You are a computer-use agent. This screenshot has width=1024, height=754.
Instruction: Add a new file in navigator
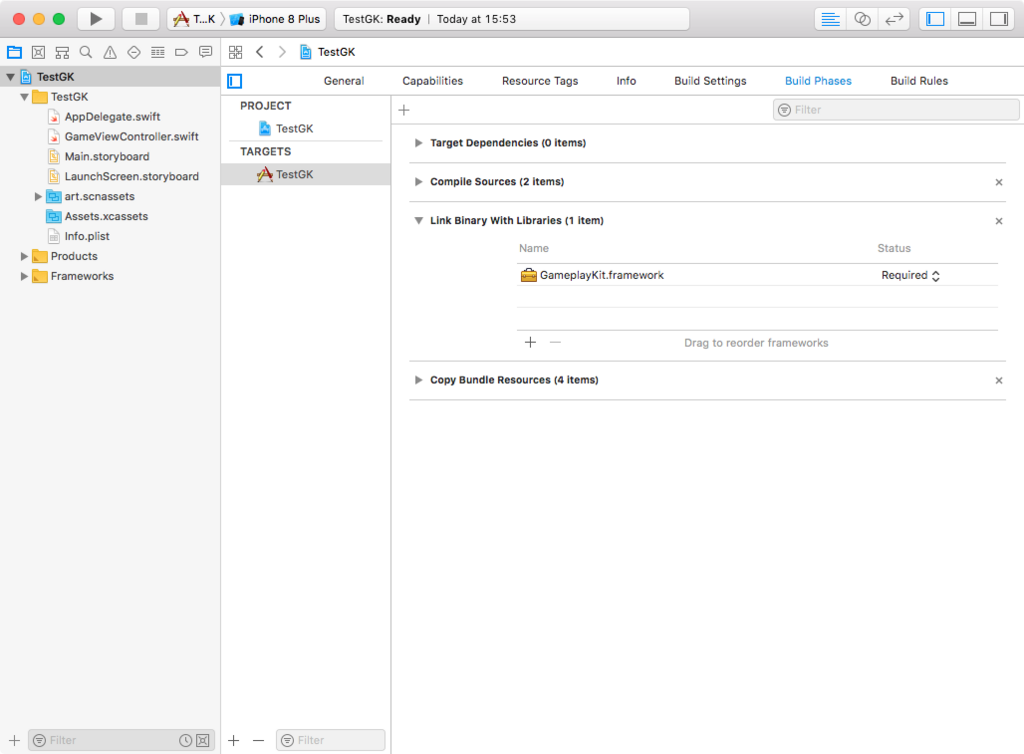14,740
